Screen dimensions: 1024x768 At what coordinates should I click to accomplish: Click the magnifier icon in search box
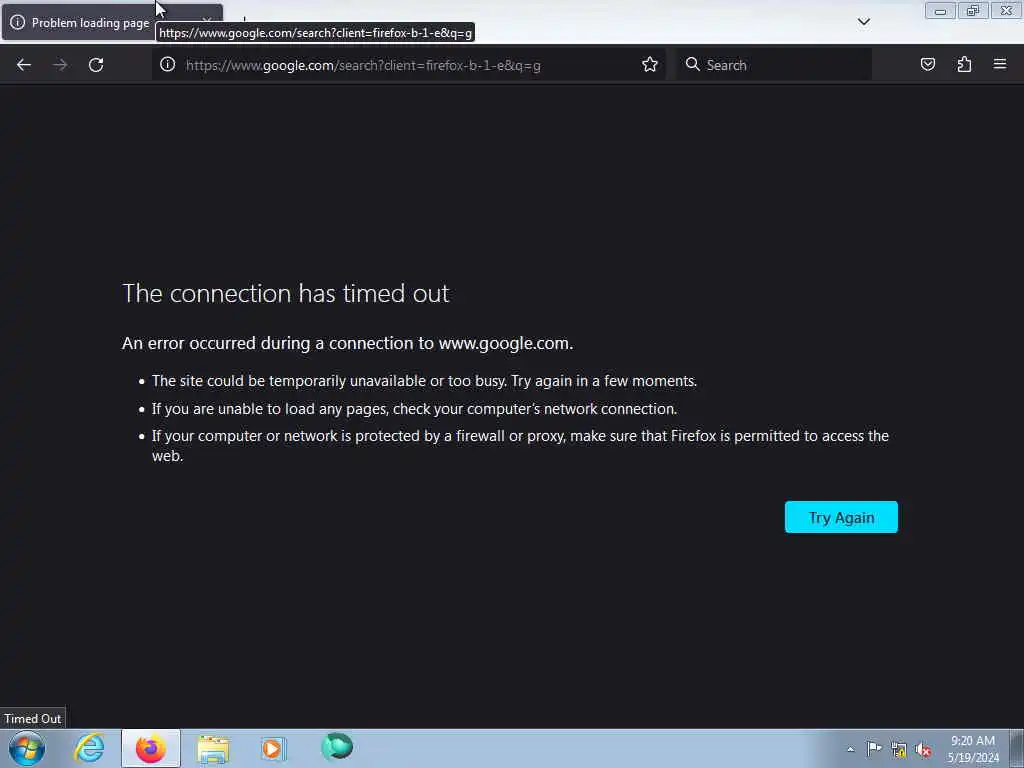click(x=692, y=64)
